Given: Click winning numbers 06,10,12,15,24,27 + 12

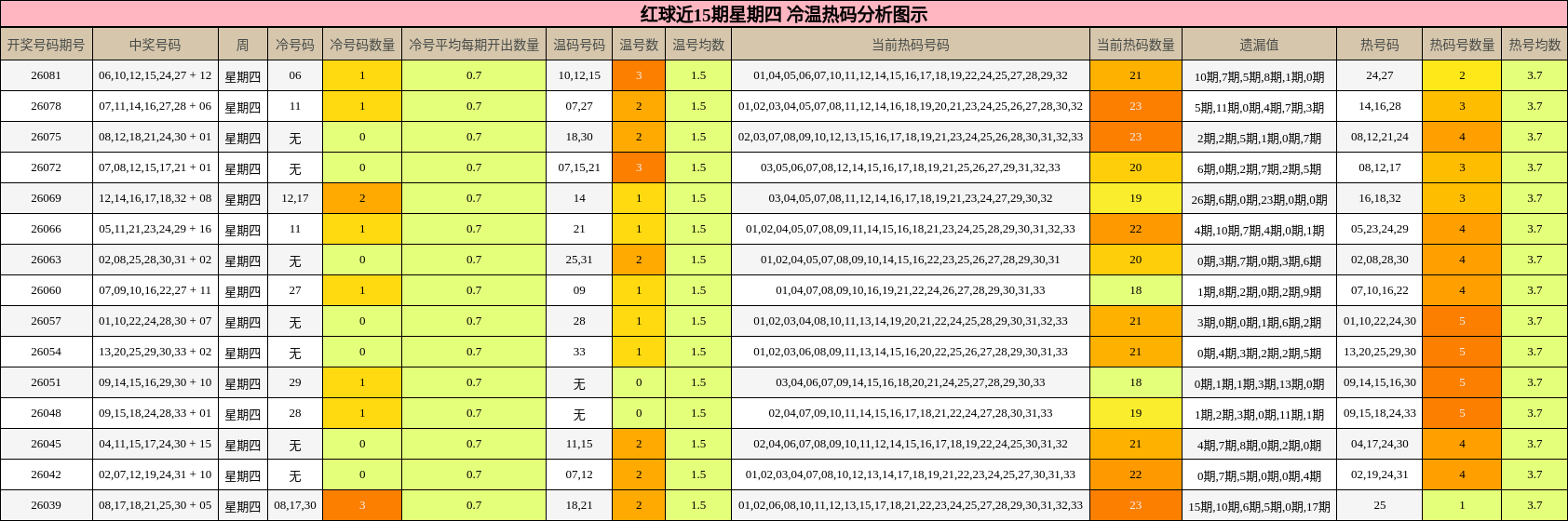Looking at the screenshot, I should (x=155, y=75).
